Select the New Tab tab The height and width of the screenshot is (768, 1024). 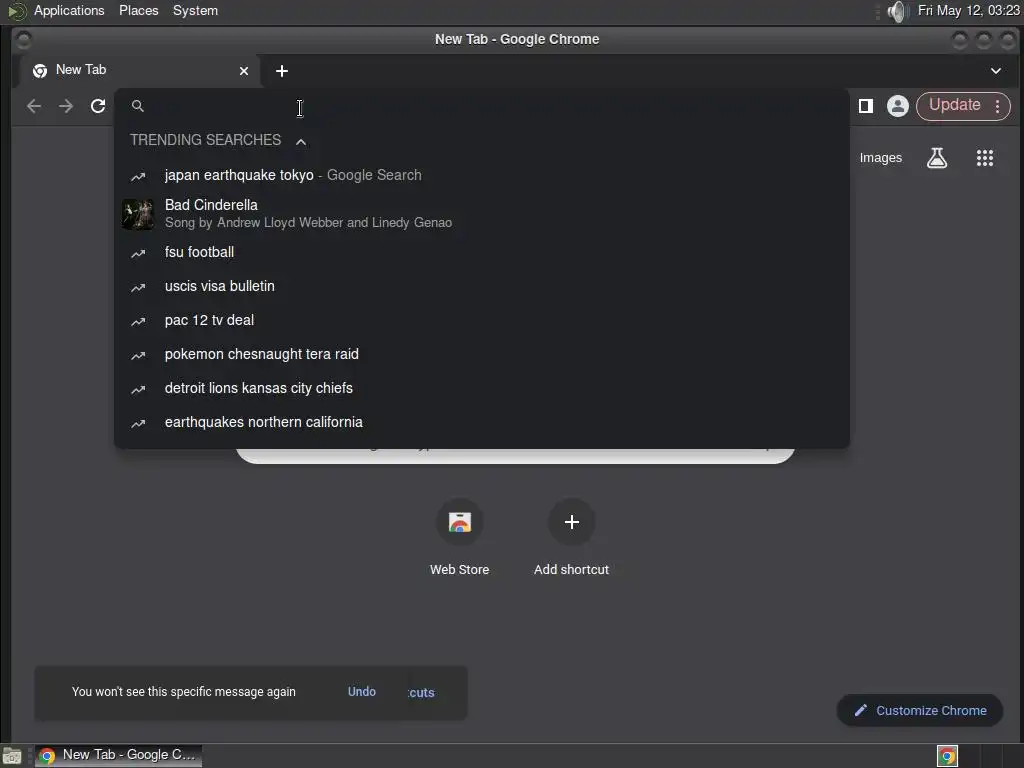click(x=138, y=70)
